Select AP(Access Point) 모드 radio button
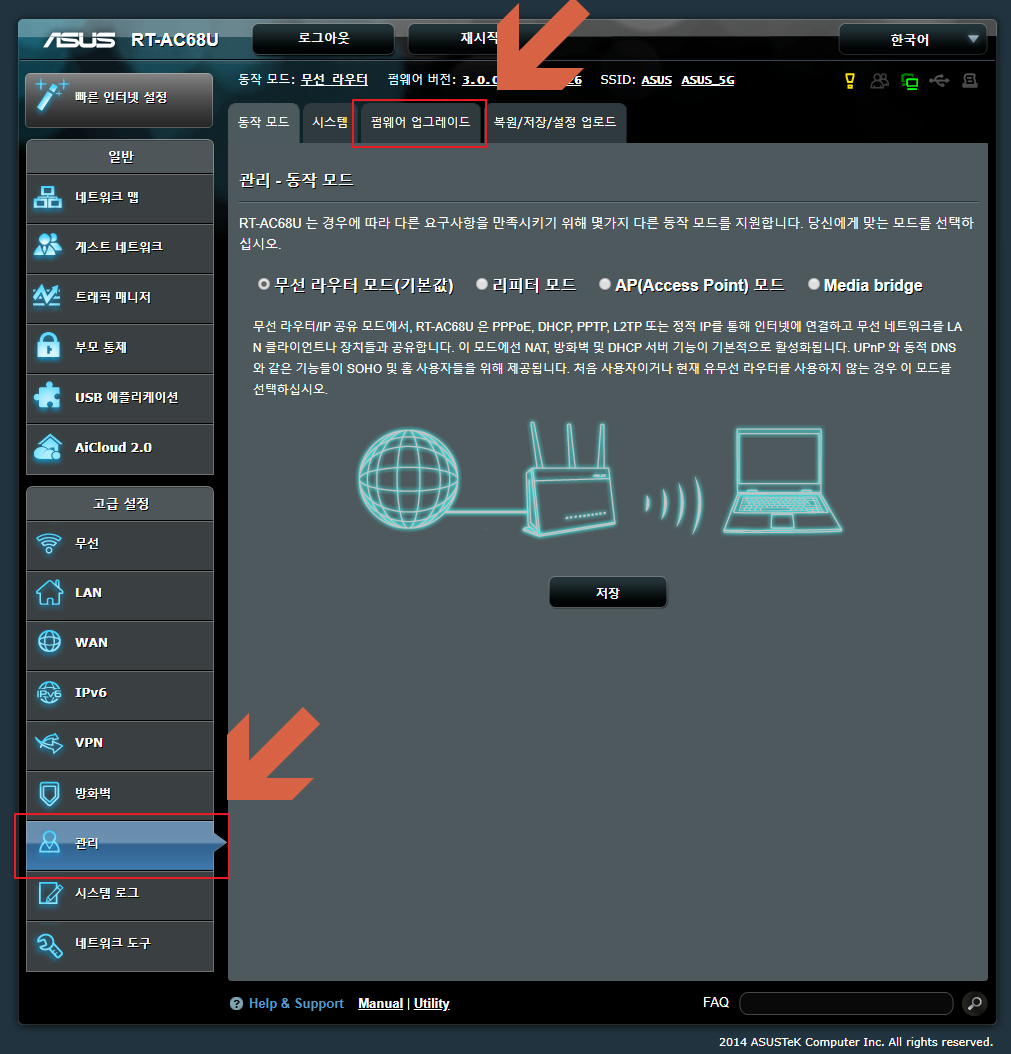Viewport: 1011px width, 1054px height. [604, 284]
